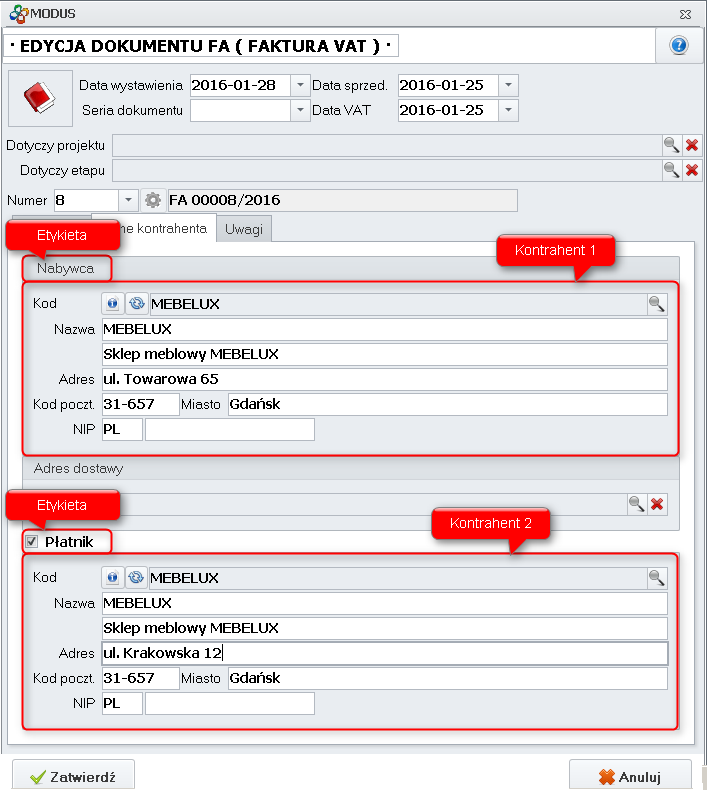Viewport: 707px width, 790px height.
Task: Click Płatnik NIP country prefix PL
Action: pyautogui.click(x=122, y=703)
